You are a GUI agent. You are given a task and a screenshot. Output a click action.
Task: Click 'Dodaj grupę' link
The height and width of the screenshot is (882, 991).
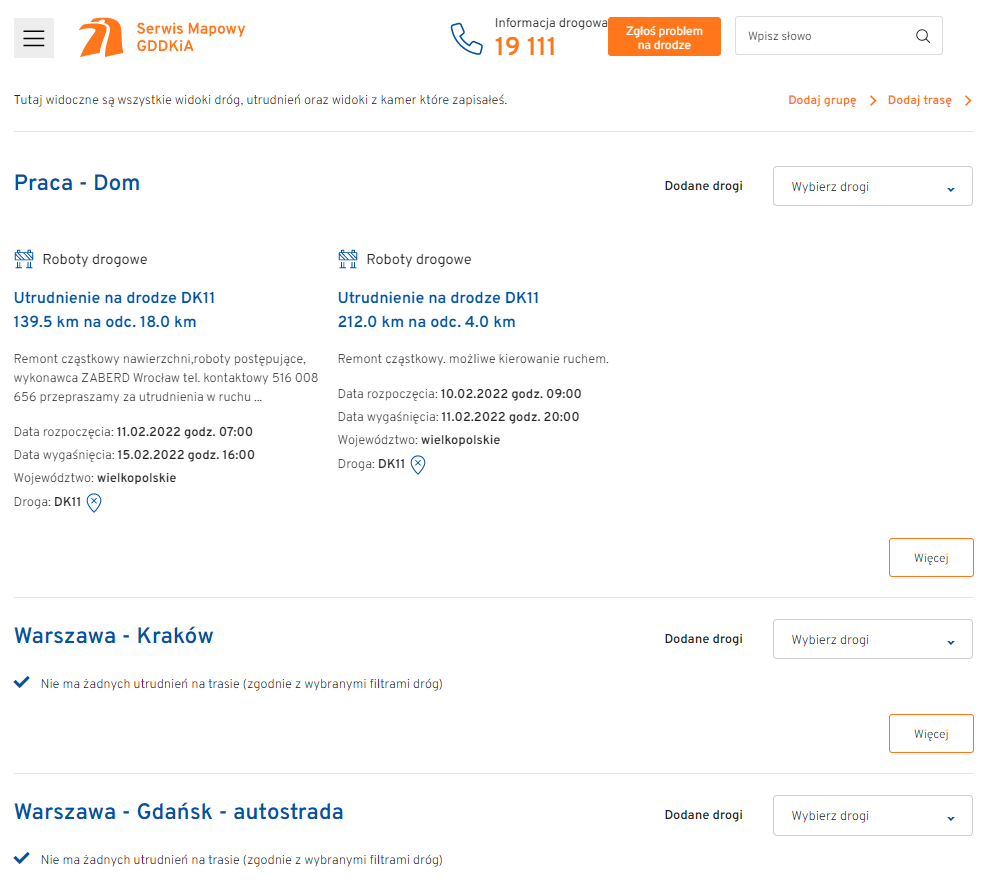coord(822,101)
